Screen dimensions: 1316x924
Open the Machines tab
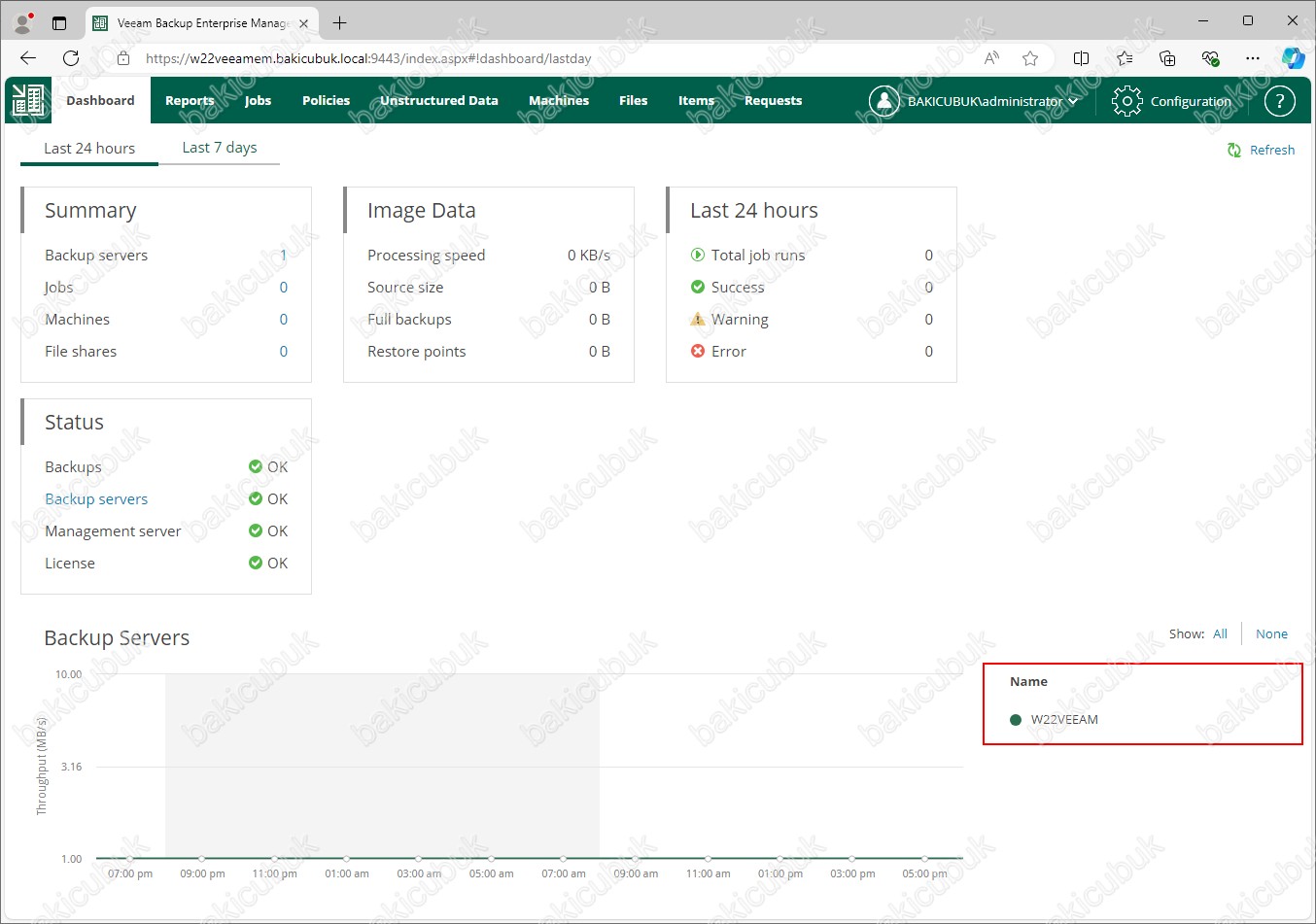coord(559,100)
